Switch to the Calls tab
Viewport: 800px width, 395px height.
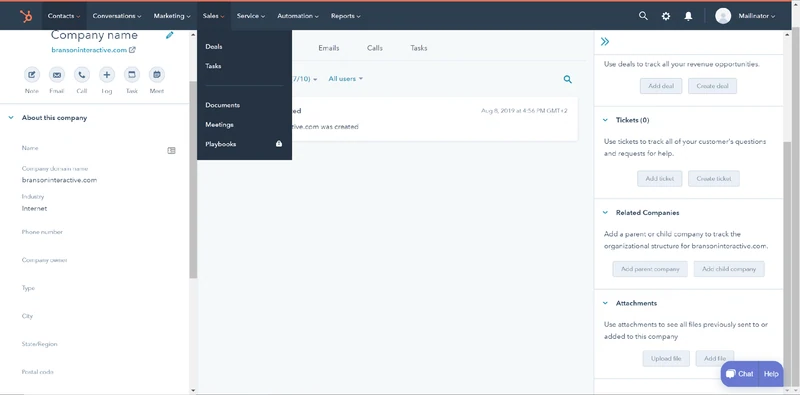(x=374, y=48)
